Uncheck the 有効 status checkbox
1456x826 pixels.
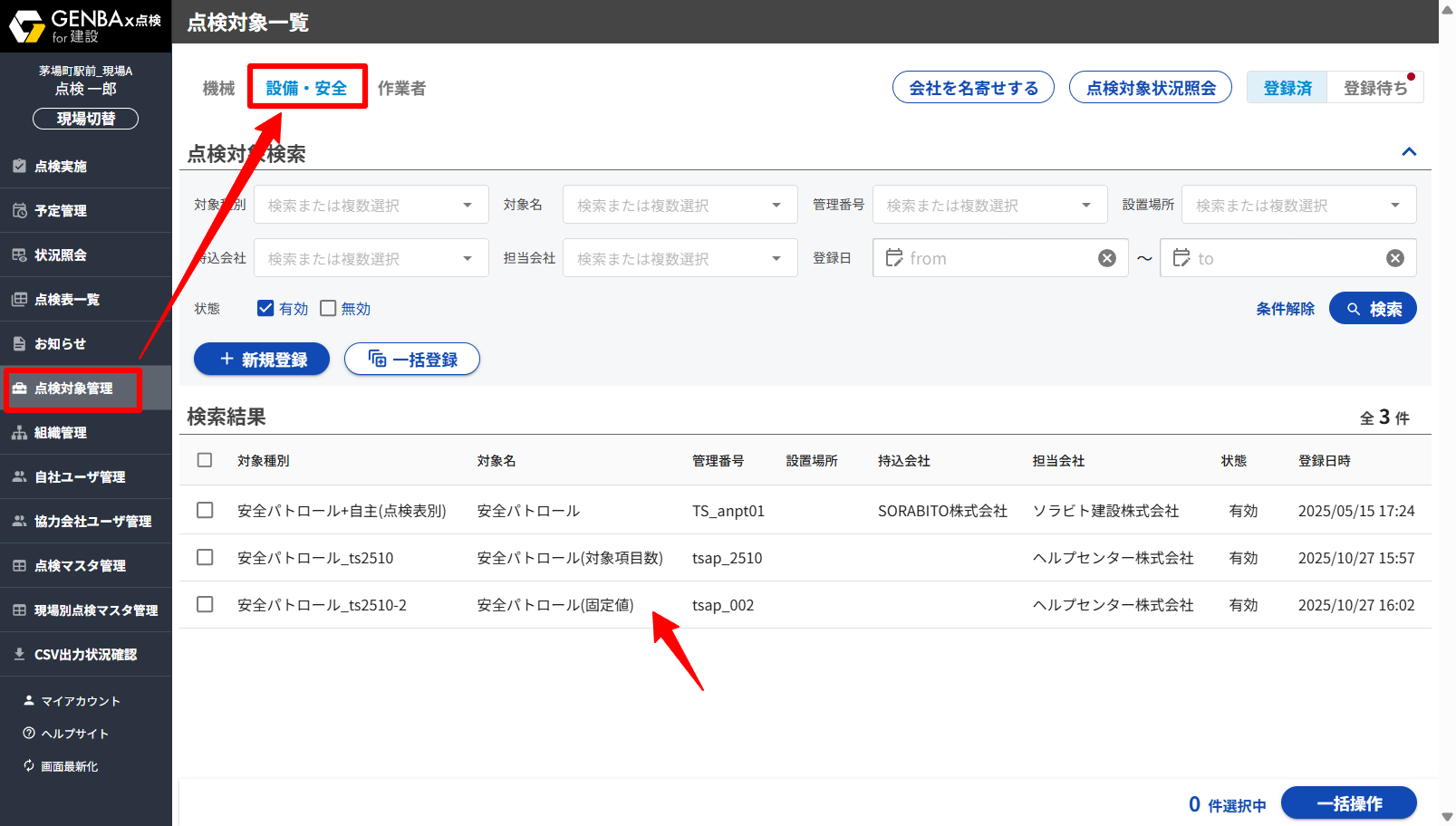(x=265, y=309)
